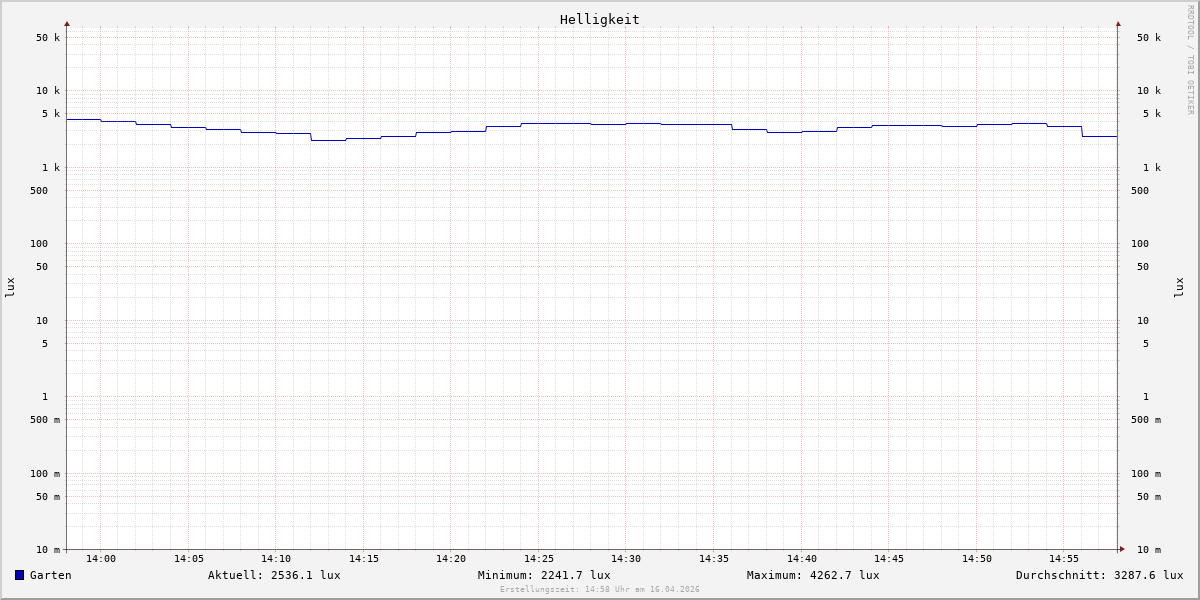Screen dimensions: 1200x600
Task: Click the blue Garten legend color swatch
Action: pyautogui.click(x=19, y=575)
